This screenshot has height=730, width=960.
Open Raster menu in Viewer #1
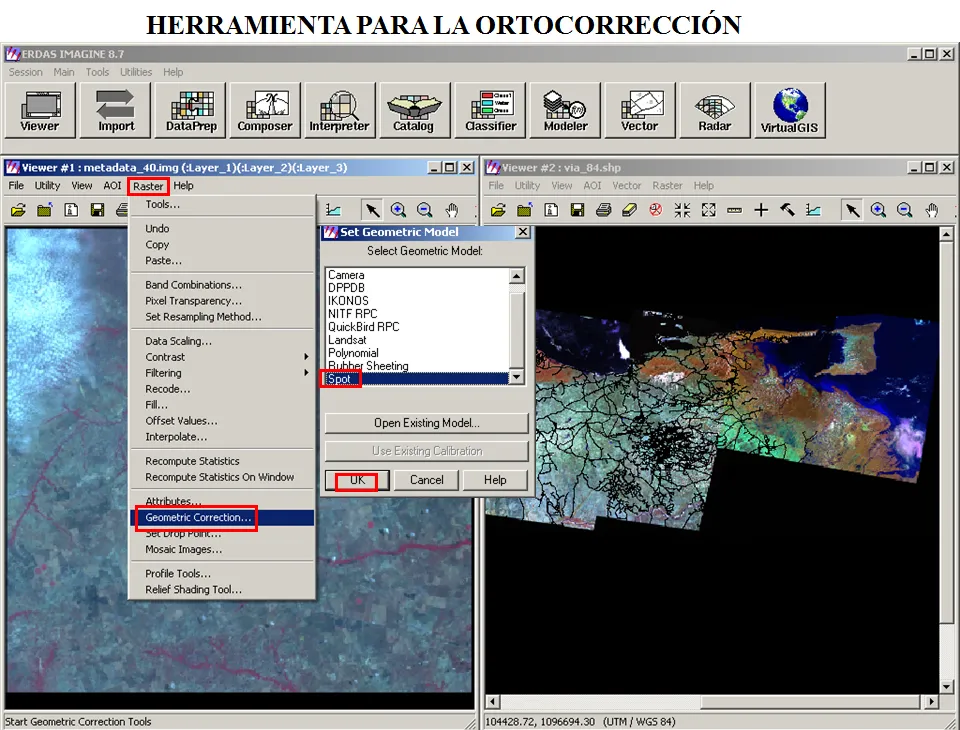tap(148, 186)
